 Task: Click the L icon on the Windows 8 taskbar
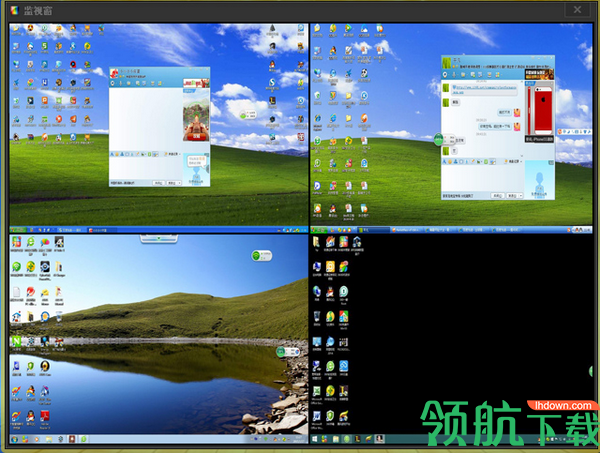point(357,439)
